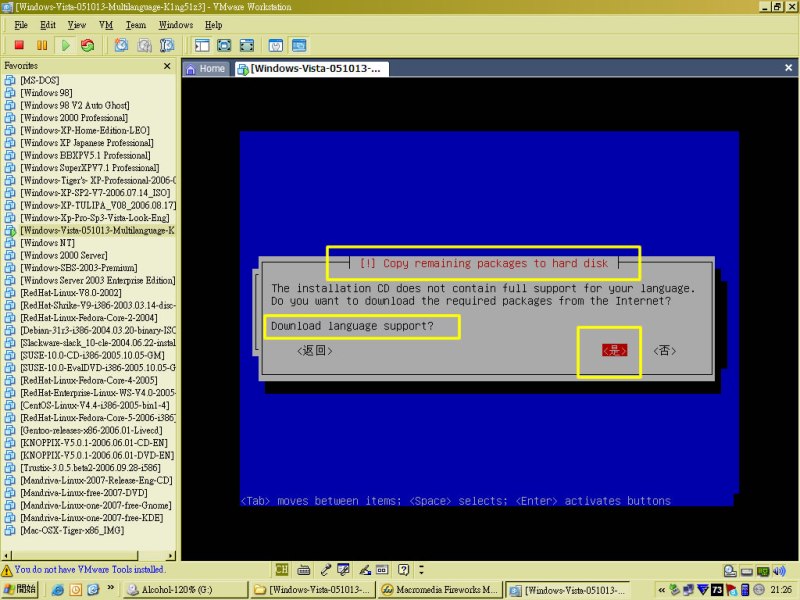Open language bar options dropdown arrow
Screen dimensions: 800x600
[x=421, y=569]
